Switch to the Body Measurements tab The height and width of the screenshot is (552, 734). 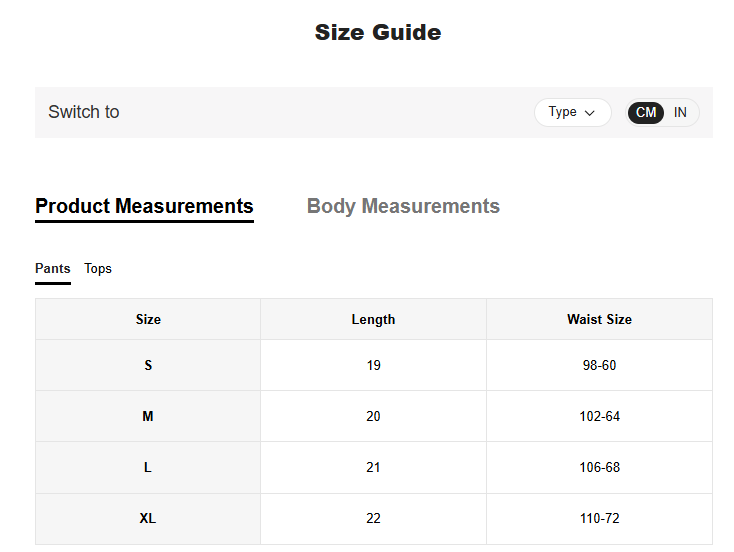click(403, 206)
